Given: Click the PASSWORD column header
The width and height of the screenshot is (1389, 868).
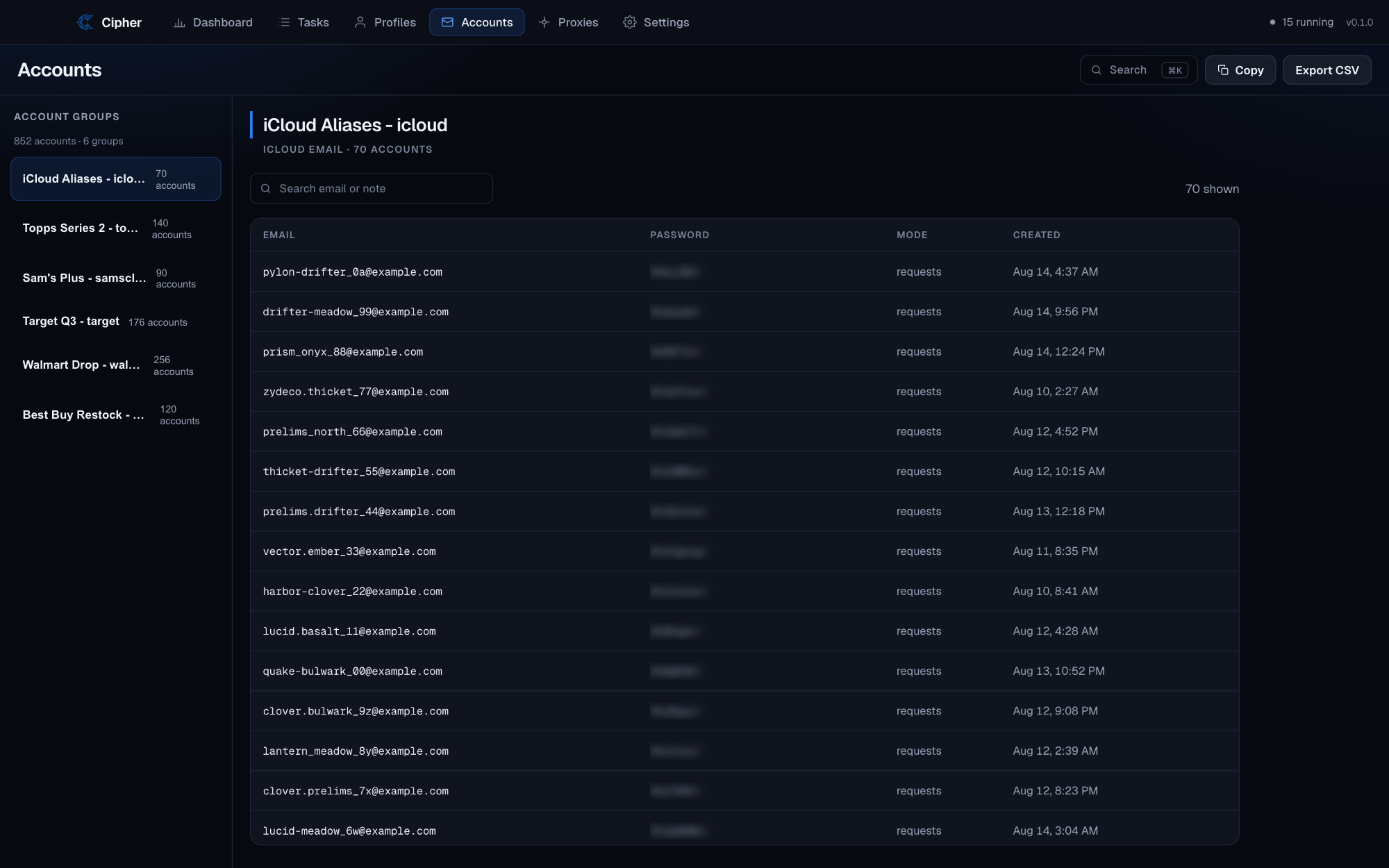Looking at the screenshot, I should click(x=679, y=235).
